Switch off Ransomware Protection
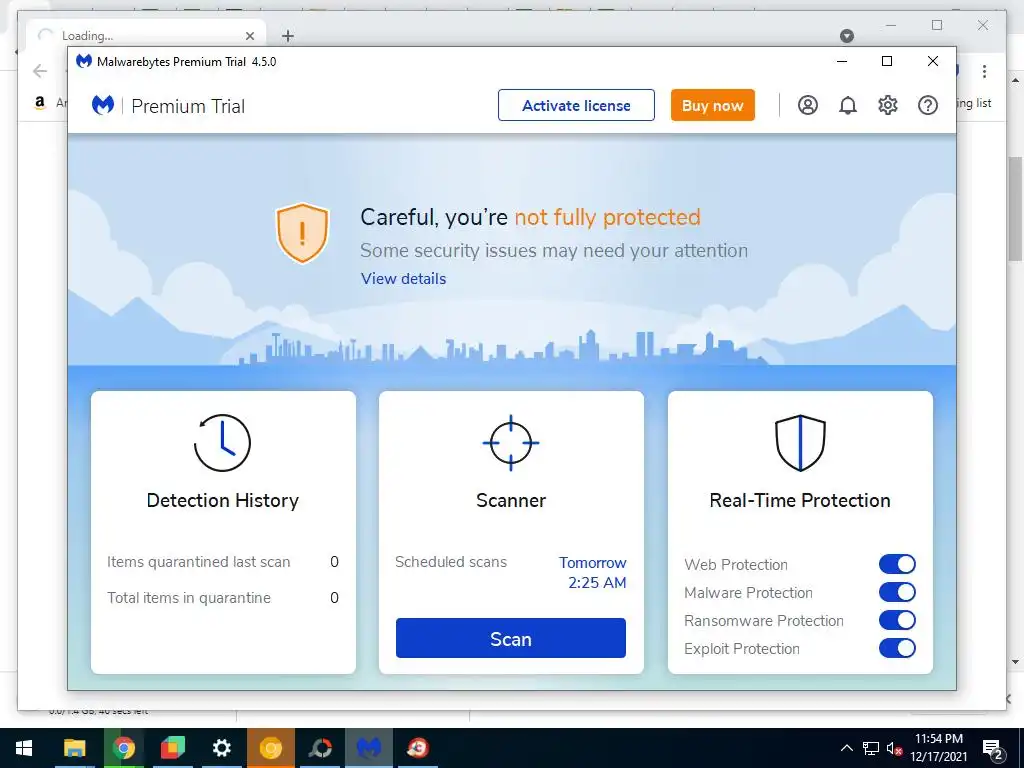The height and width of the screenshot is (768, 1024). tap(897, 620)
